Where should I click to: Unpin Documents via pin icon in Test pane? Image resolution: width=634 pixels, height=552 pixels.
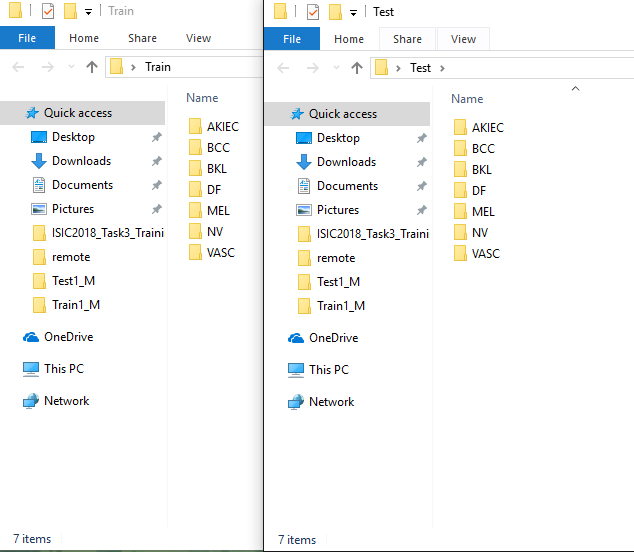(x=422, y=186)
